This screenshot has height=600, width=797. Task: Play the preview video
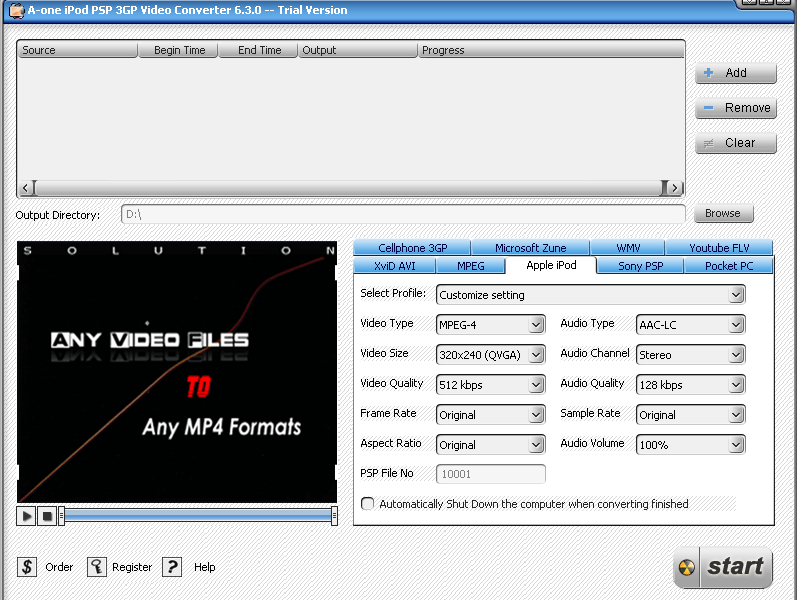pyautogui.click(x=26, y=516)
